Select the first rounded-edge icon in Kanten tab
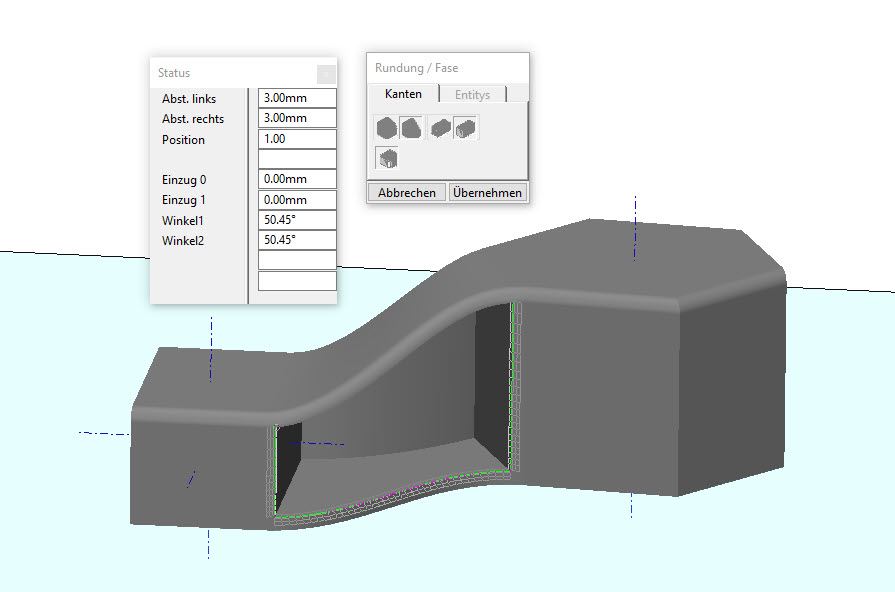This screenshot has height=592, width=895. [386, 128]
